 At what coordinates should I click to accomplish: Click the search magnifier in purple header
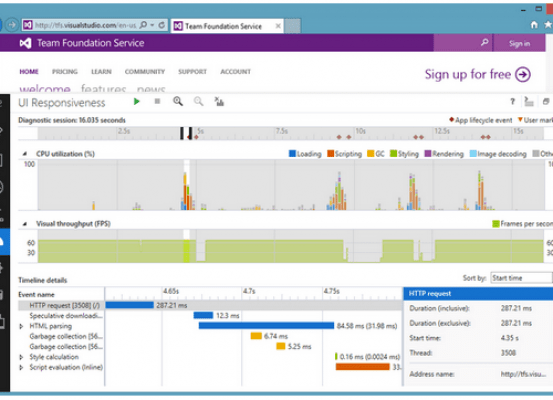[x=485, y=43]
